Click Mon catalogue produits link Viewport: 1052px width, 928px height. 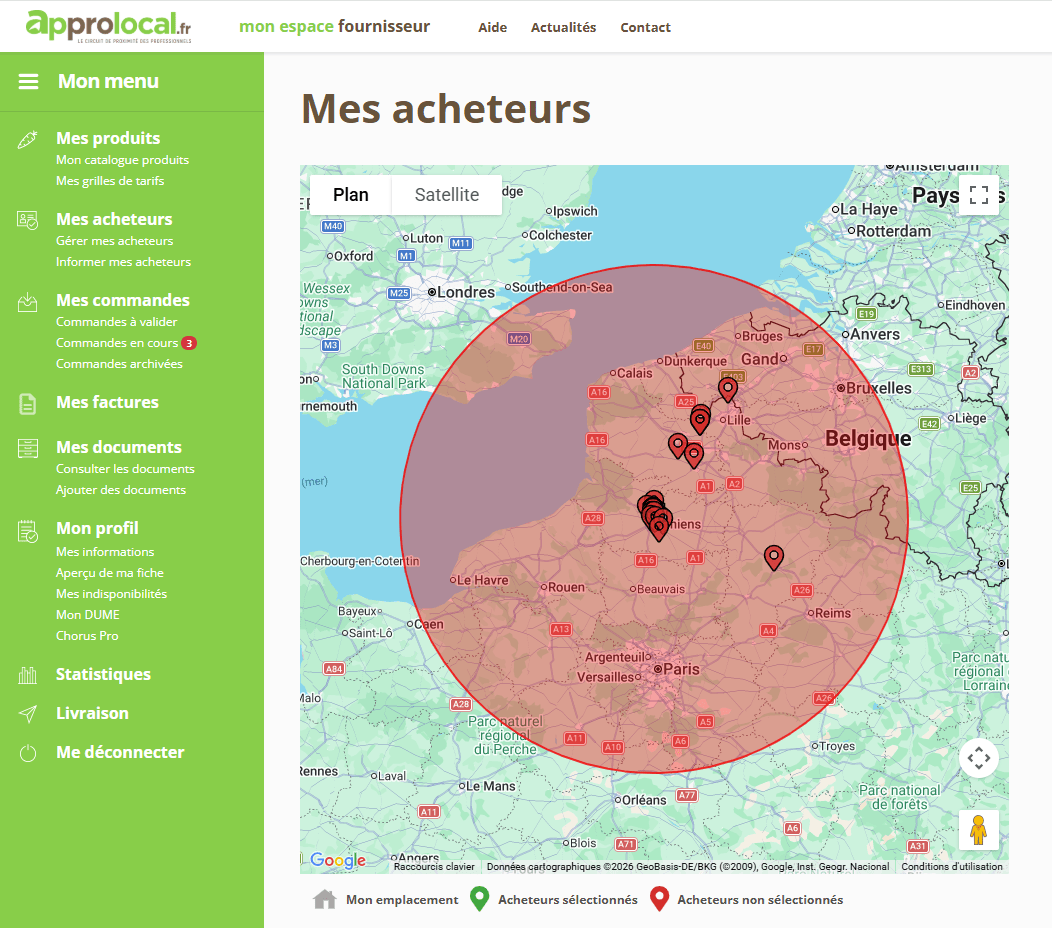point(122,160)
